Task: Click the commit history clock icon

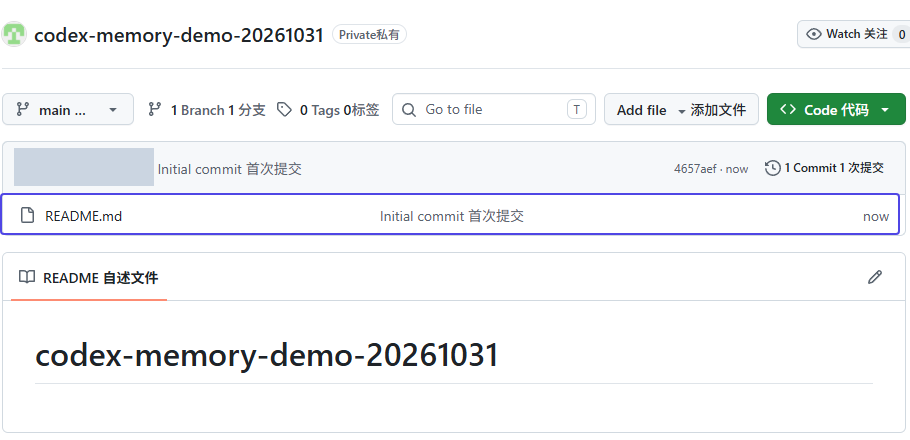Action: pyautogui.click(x=772, y=168)
